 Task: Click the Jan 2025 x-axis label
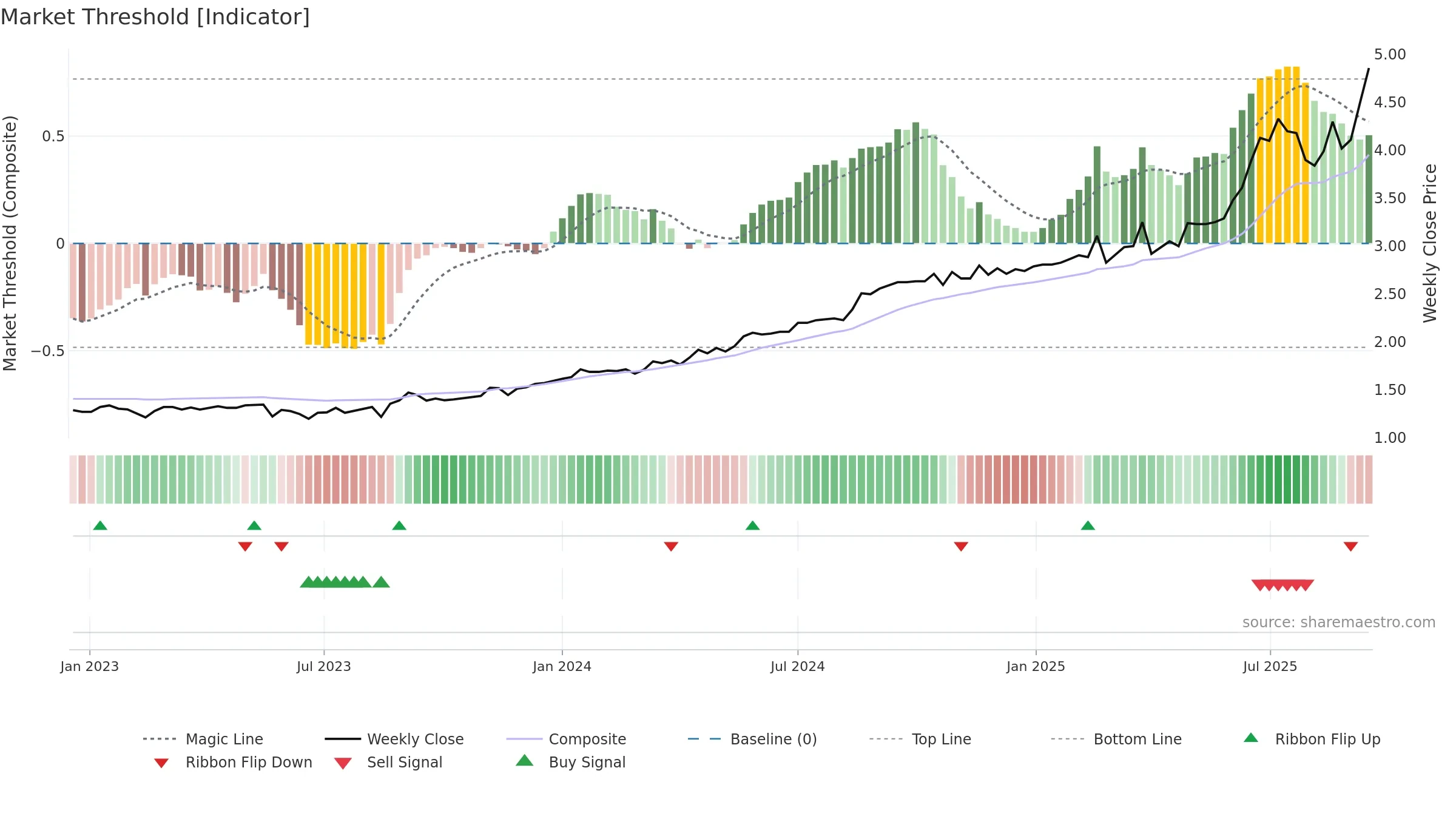[1036, 667]
